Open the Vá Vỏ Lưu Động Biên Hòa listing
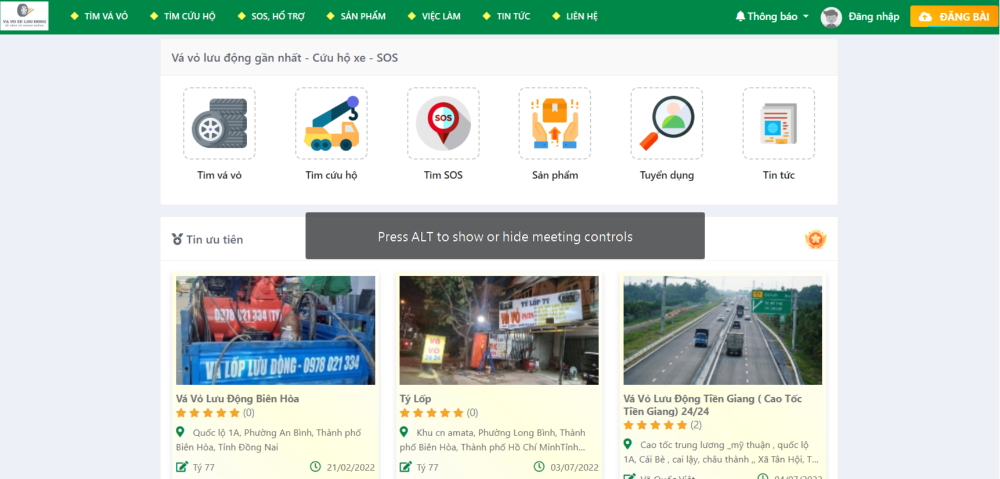 coord(237,398)
